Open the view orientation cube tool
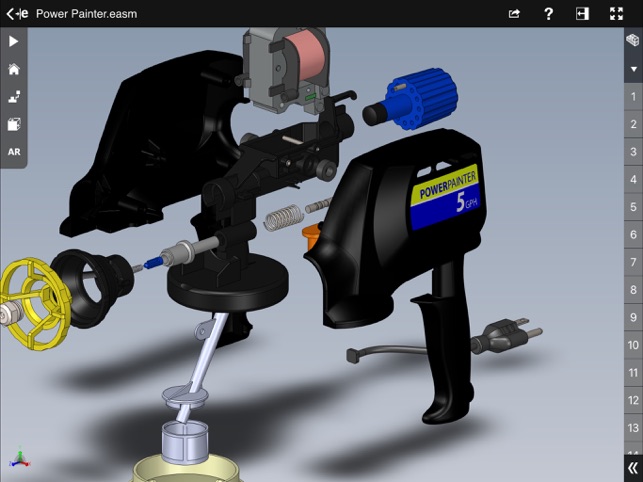643x482 pixels. coord(13,125)
